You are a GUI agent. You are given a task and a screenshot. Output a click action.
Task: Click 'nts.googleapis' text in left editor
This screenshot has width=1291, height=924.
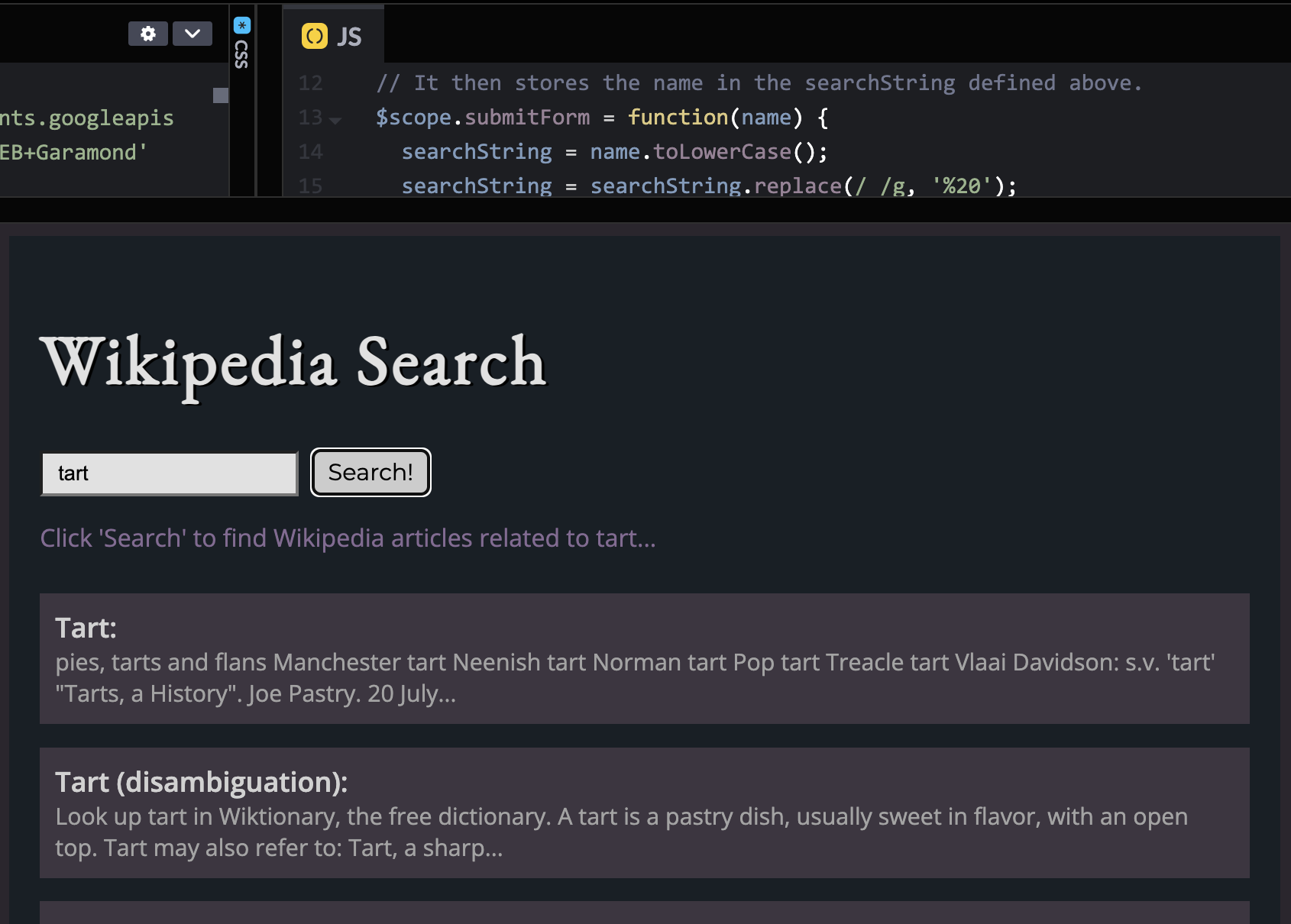pos(86,118)
